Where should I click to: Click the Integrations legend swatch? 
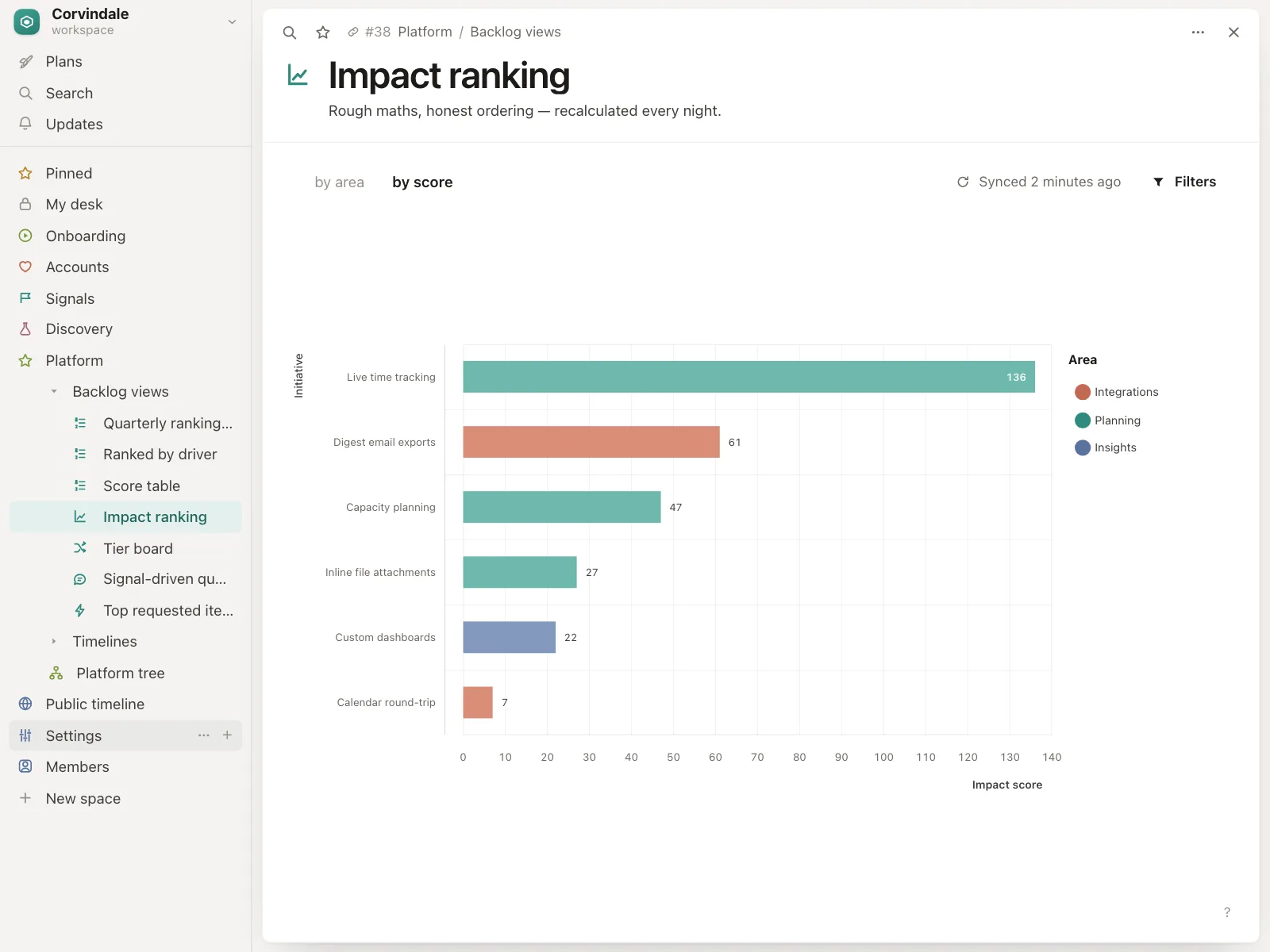[x=1083, y=392]
